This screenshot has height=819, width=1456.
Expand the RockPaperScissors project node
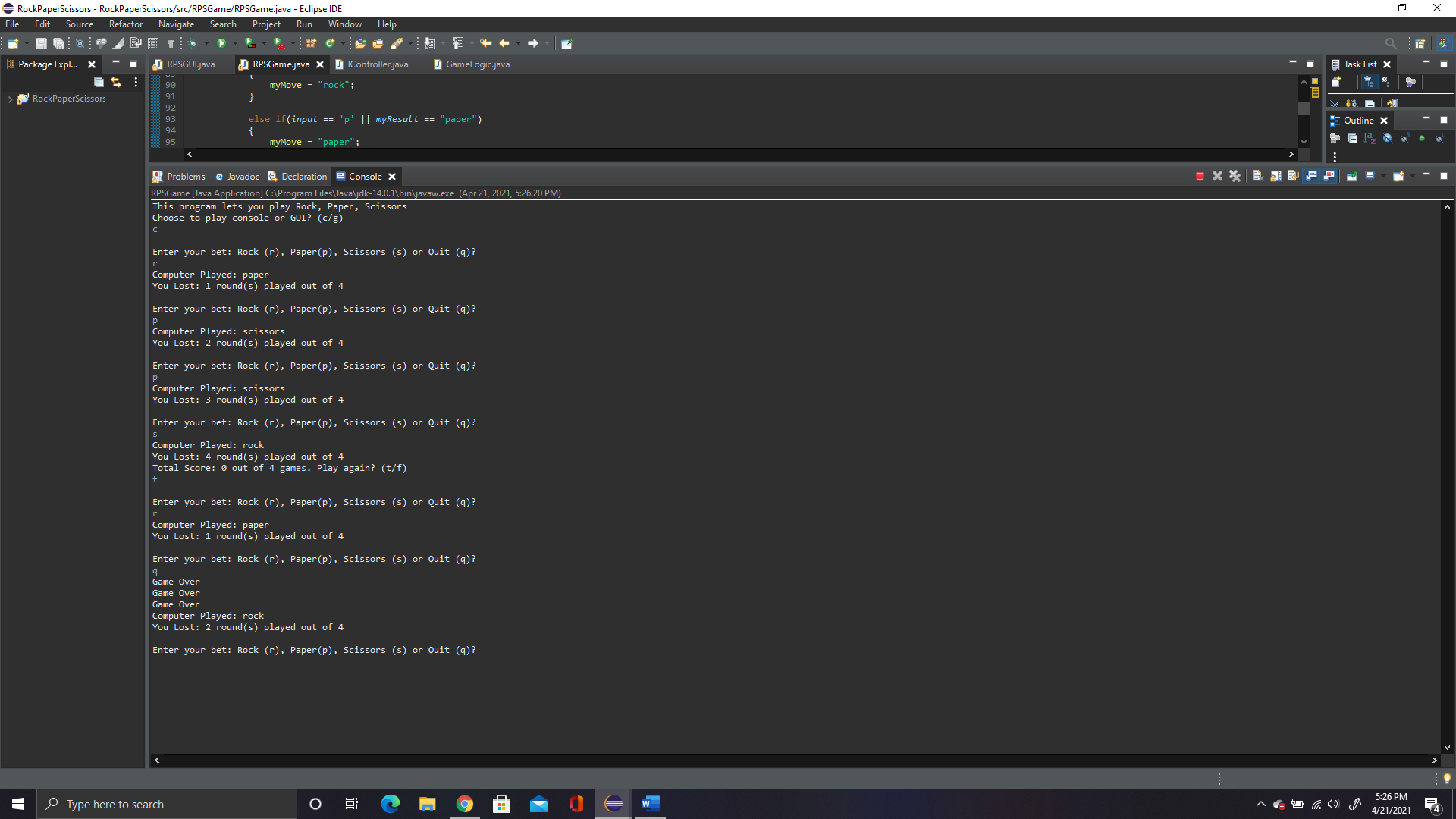pyautogui.click(x=11, y=99)
